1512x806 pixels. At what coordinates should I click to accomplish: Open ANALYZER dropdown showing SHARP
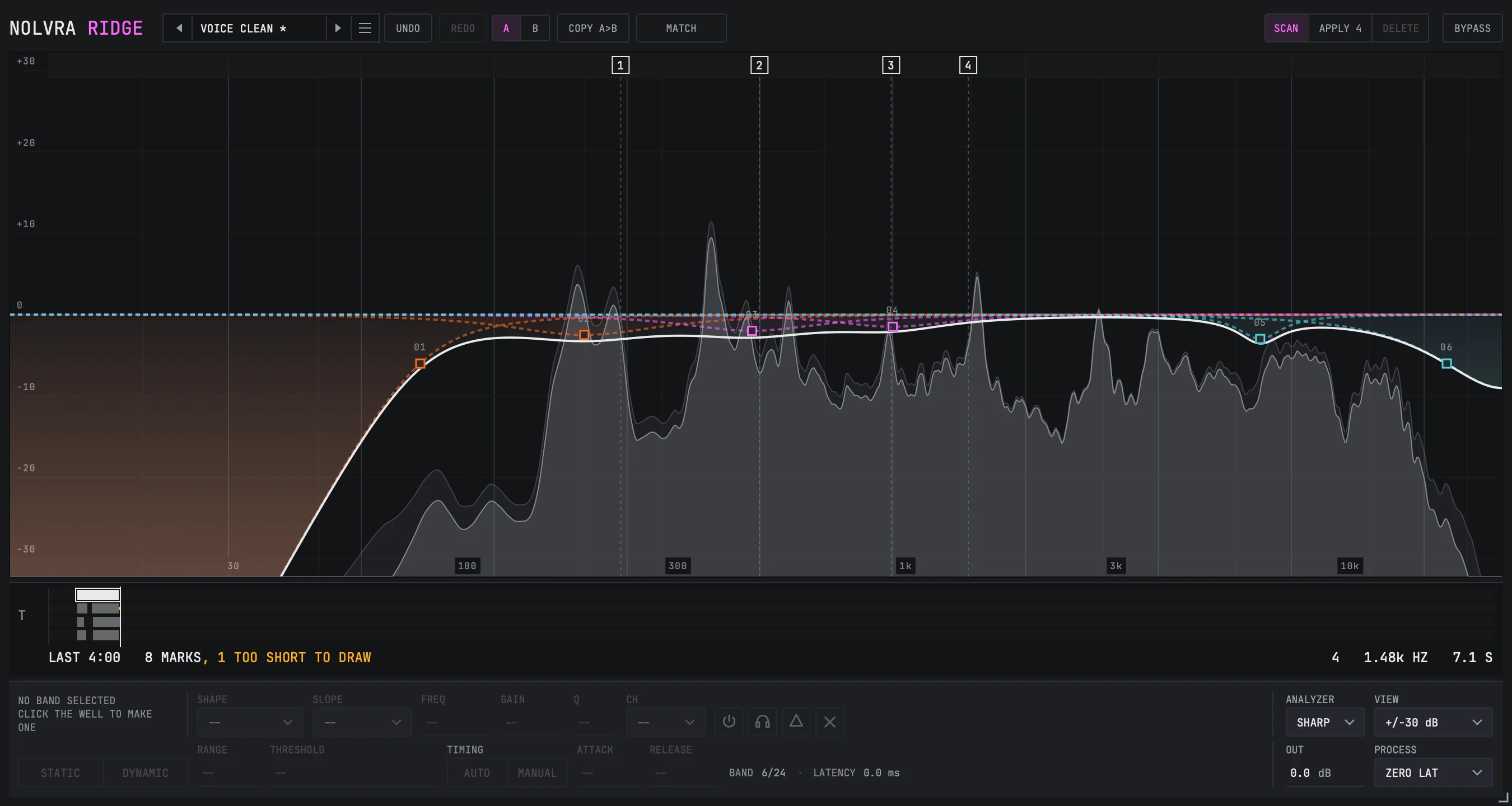[1325, 722]
